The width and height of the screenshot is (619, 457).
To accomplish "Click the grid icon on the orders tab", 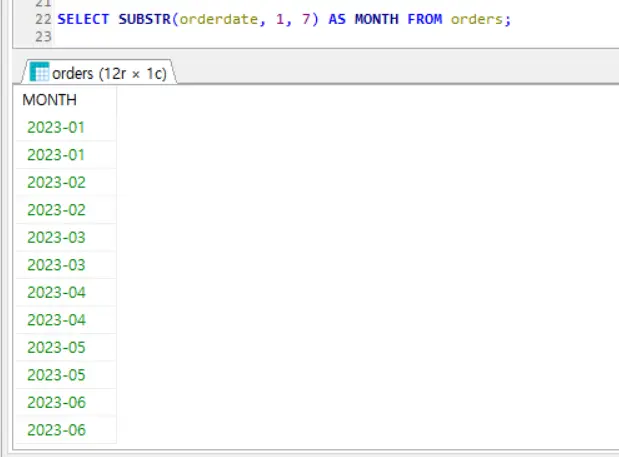I will click(x=39, y=72).
